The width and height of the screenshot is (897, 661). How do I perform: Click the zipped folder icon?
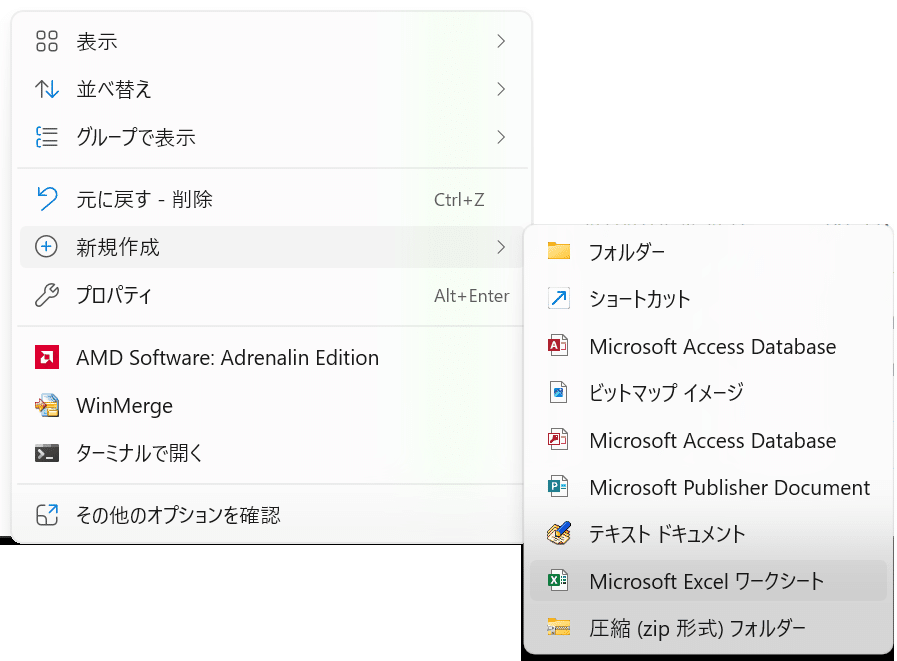[x=558, y=627]
